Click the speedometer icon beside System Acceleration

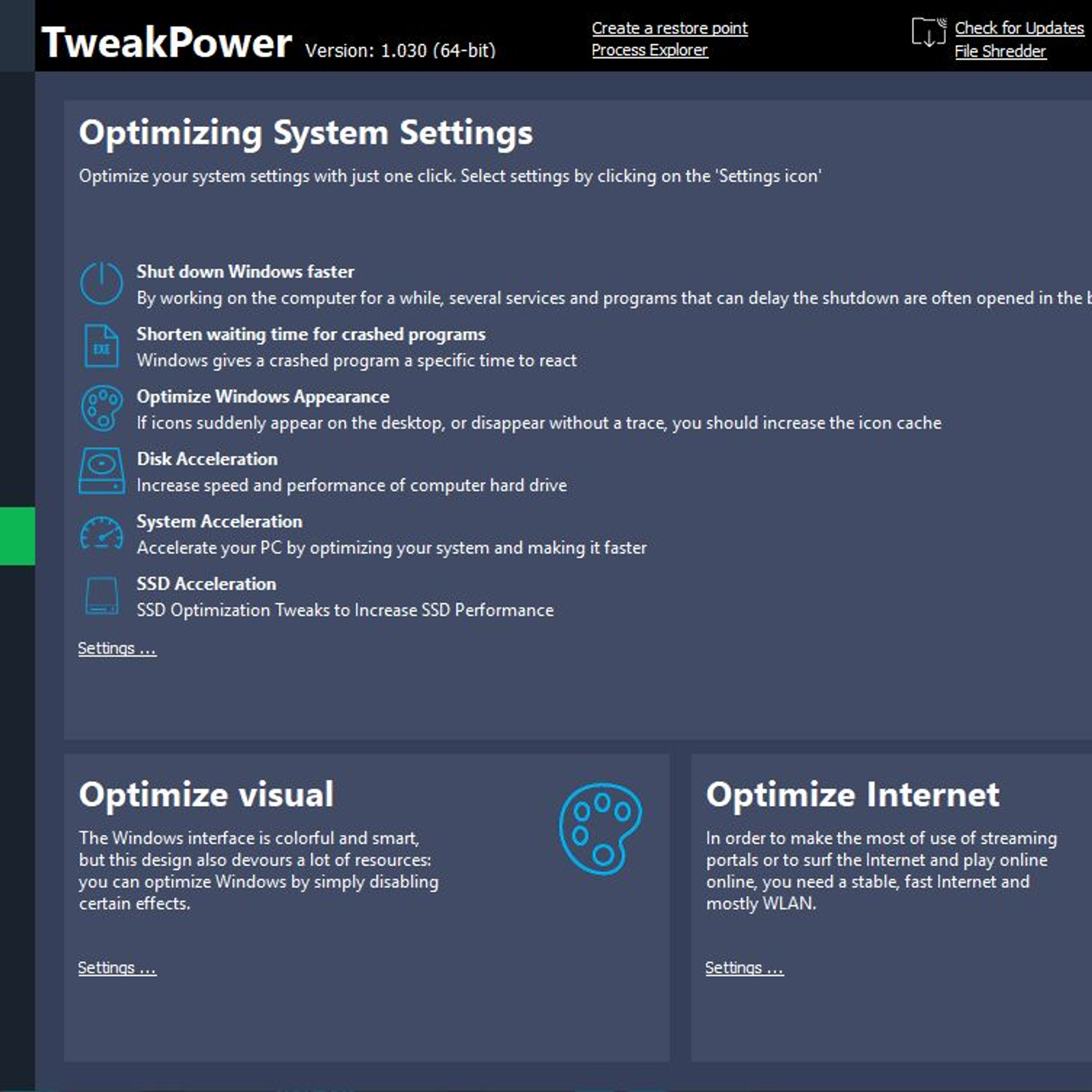[102, 533]
